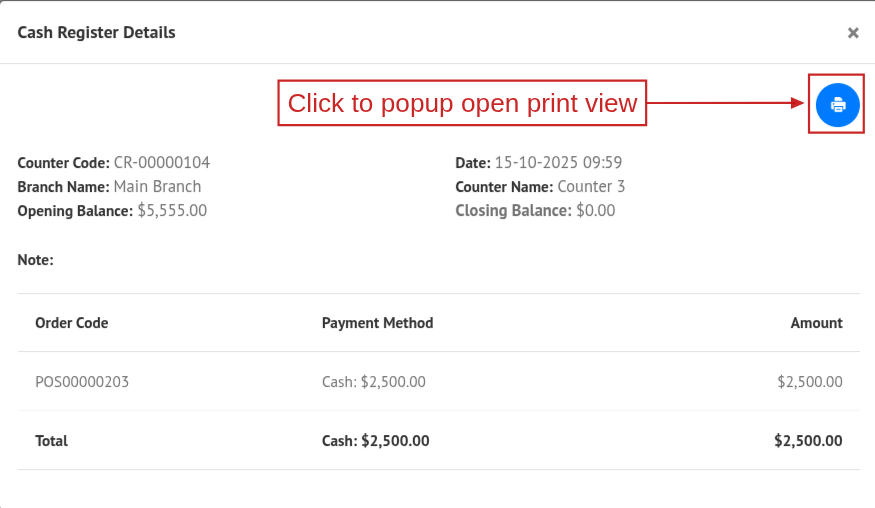
Task: Click the $0.00 closing balance value
Action: point(596,210)
